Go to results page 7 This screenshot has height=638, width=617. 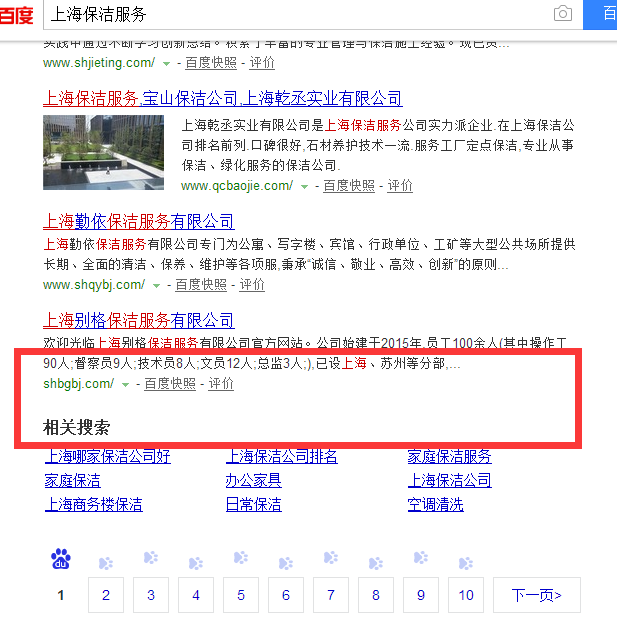pos(331,595)
